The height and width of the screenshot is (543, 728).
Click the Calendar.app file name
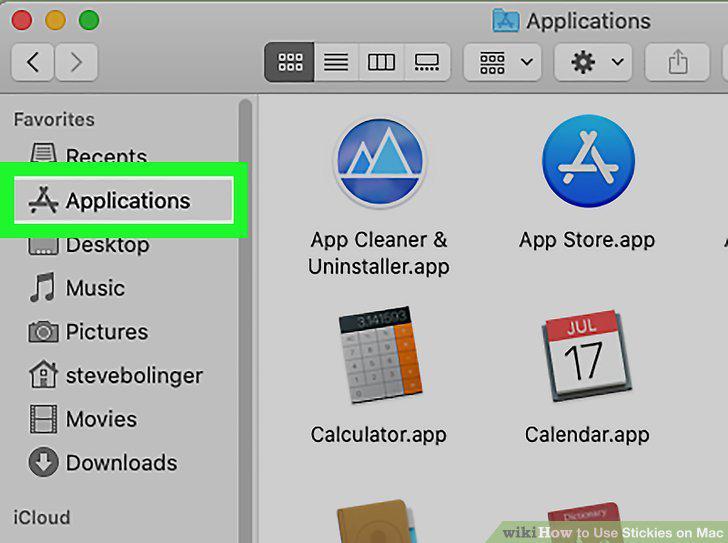click(x=587, y=435)
